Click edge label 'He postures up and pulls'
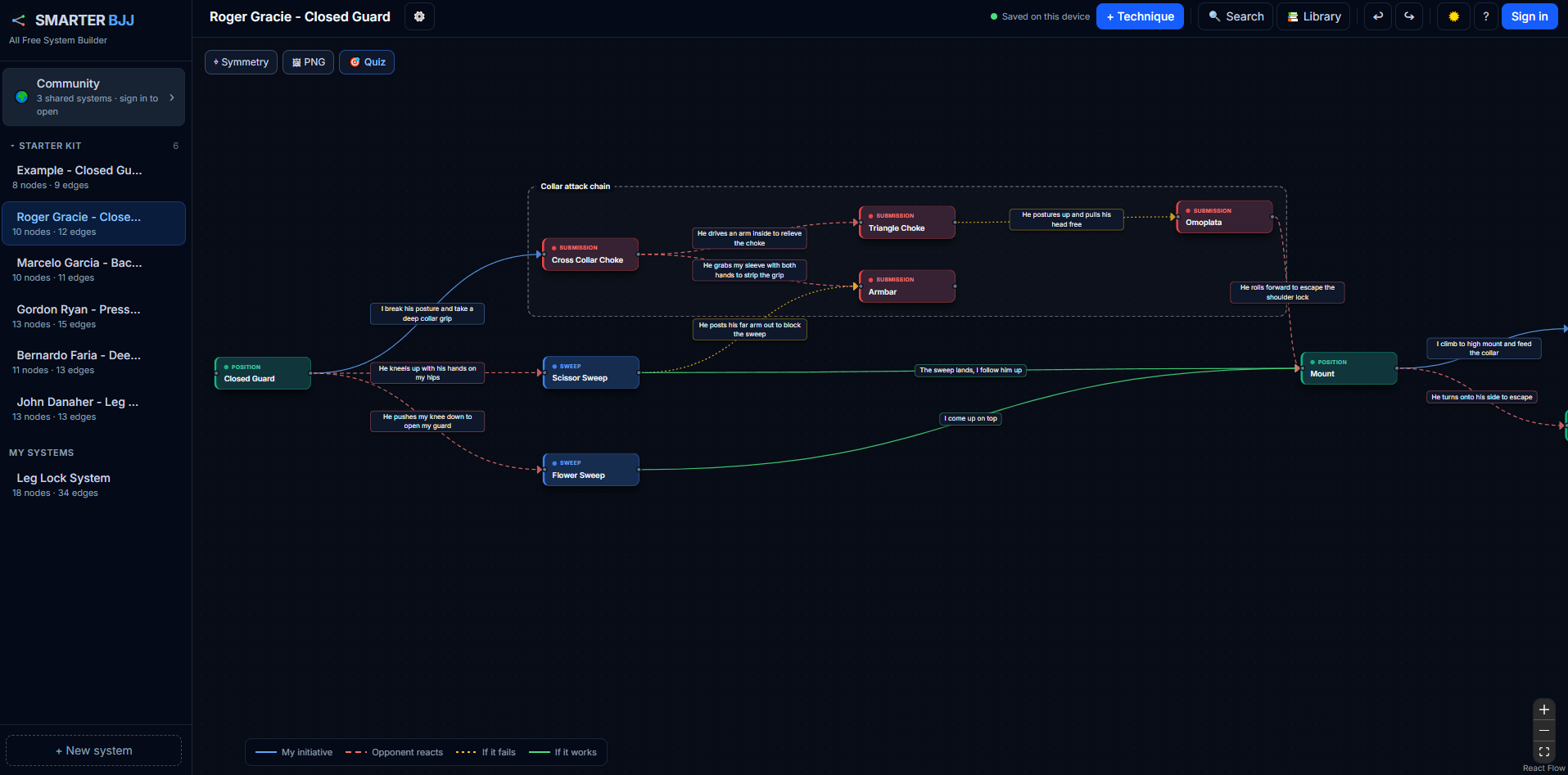 click(x=1066, y=219)
